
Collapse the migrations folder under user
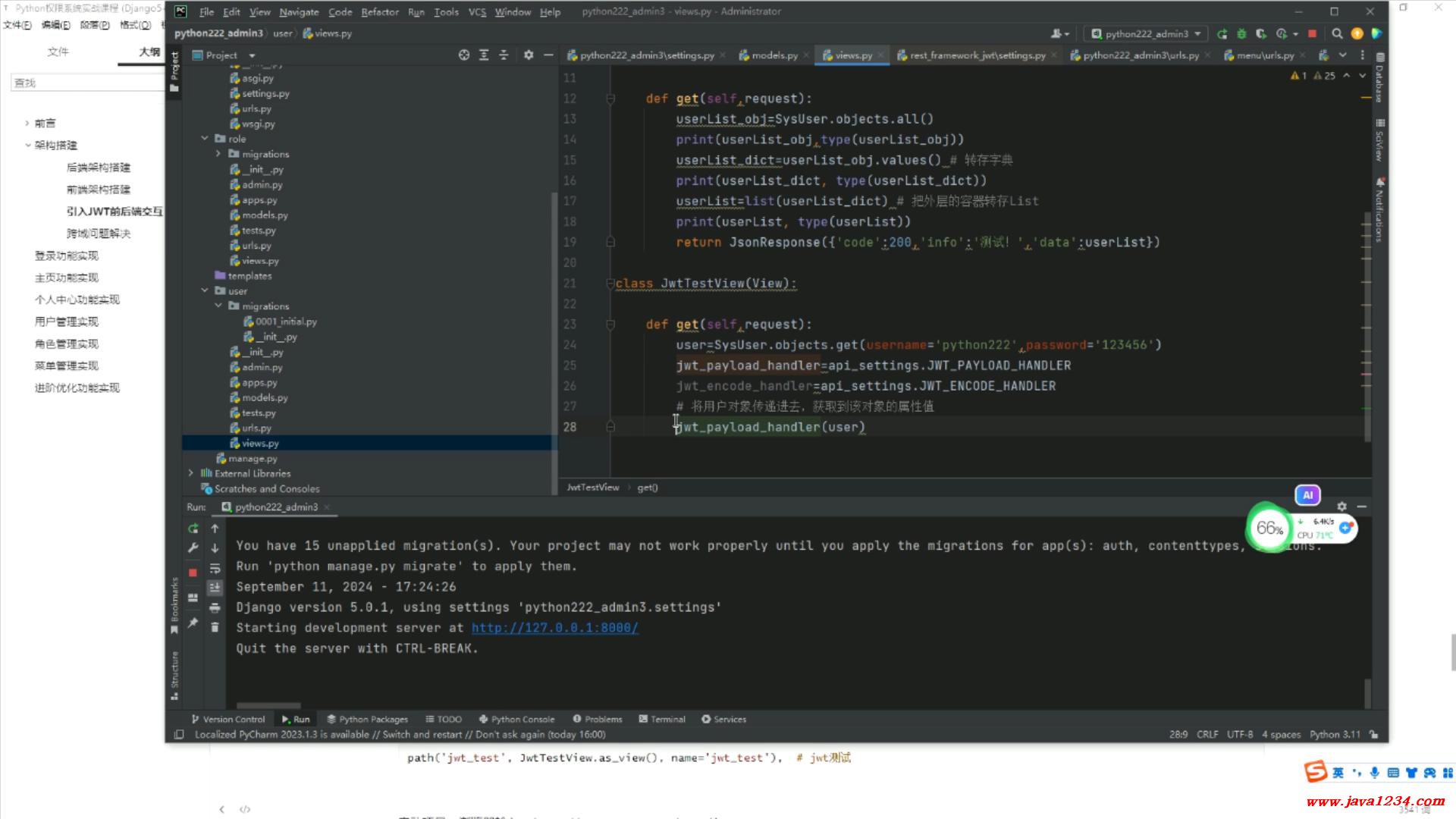click(x=218, y=306)
